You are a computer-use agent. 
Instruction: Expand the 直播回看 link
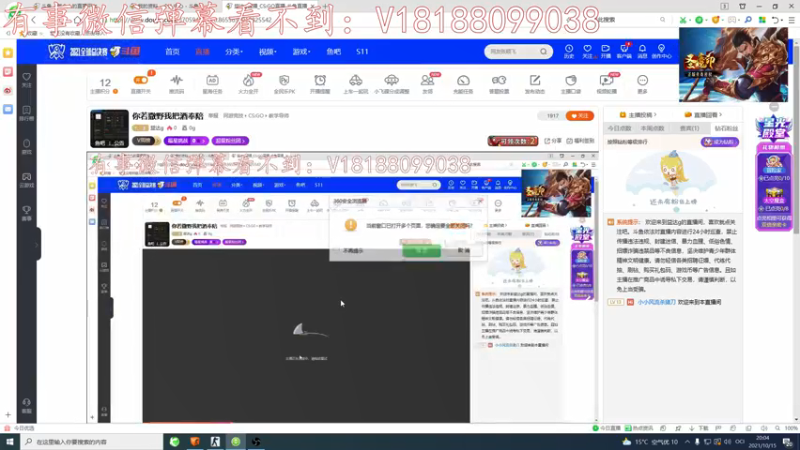click(x=704, y=115)
